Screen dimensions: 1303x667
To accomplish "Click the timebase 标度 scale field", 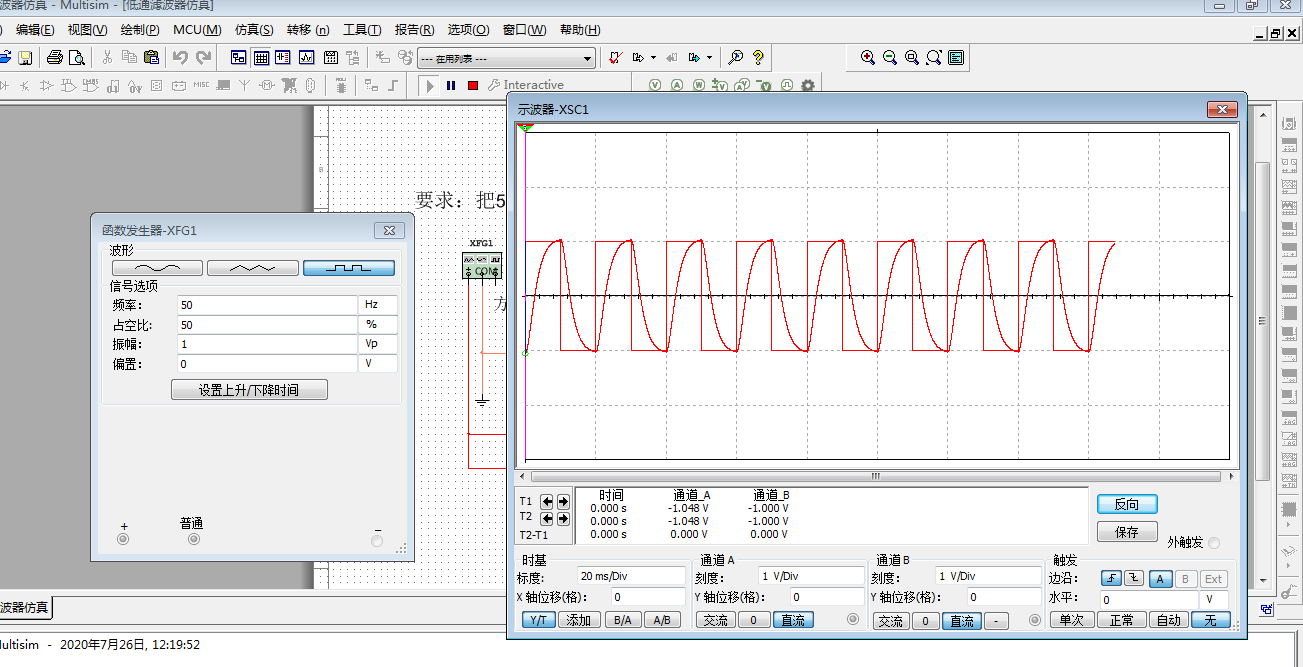I will click(x=631, y=576).
